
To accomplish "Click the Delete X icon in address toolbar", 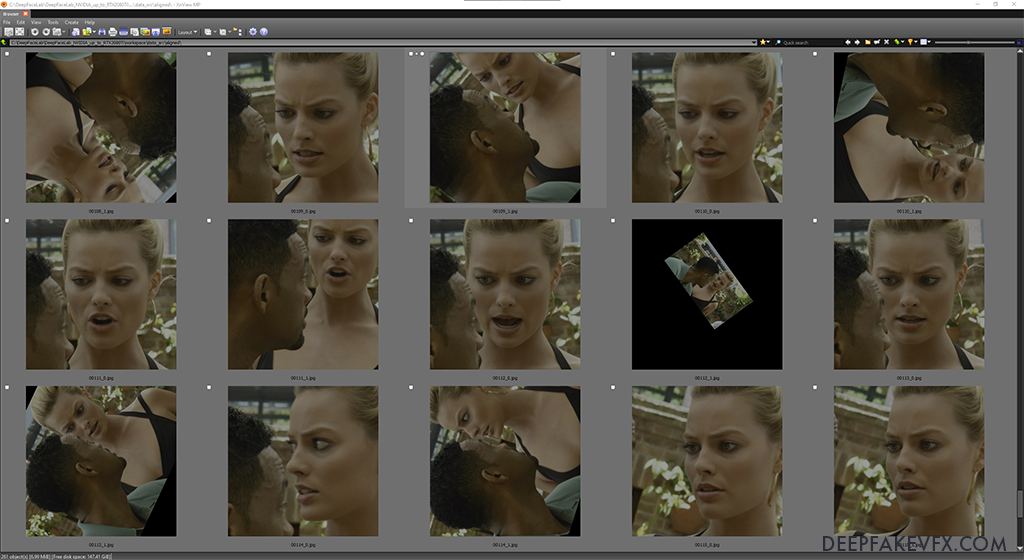I will [886, 42].
